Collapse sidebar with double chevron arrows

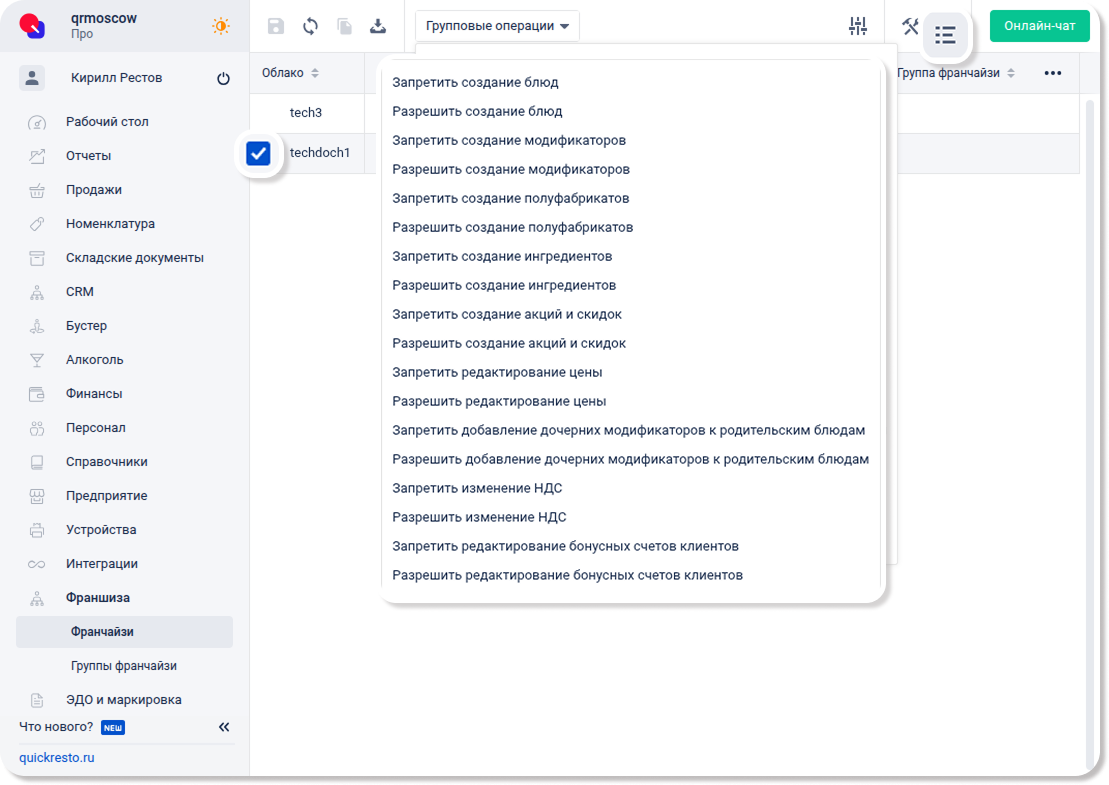224,727
